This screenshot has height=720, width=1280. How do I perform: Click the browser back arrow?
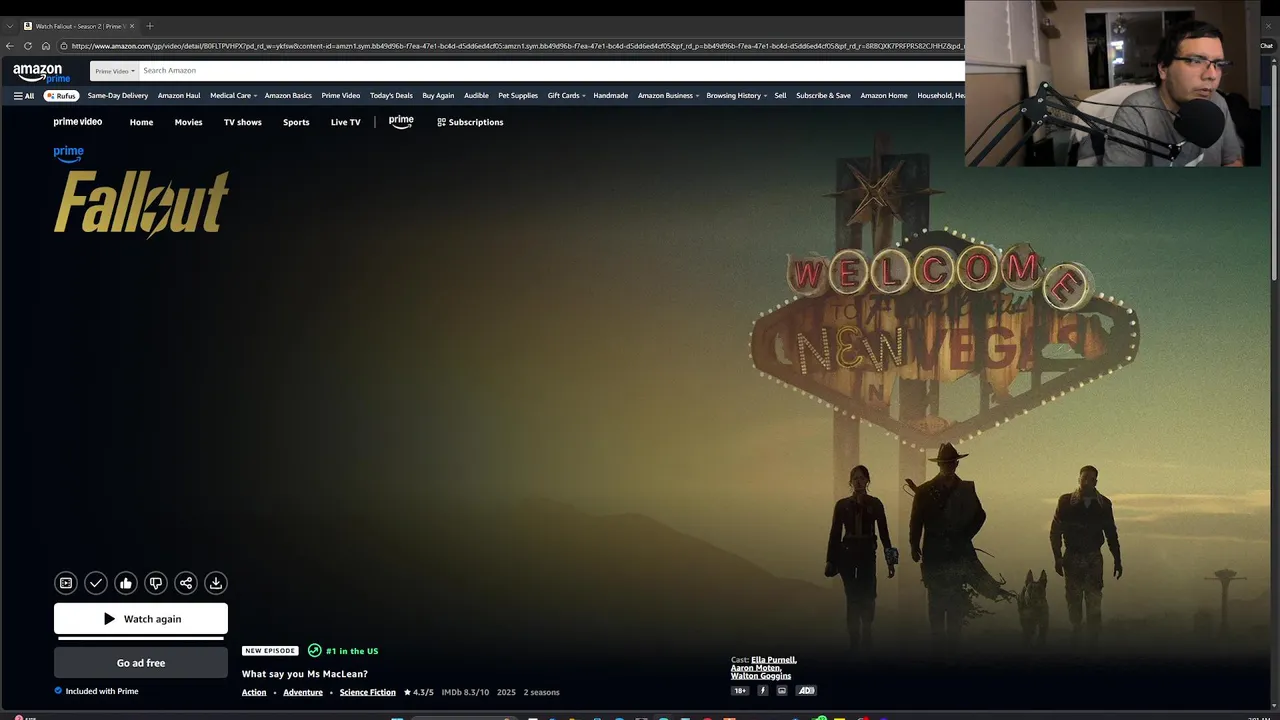[x=10, y=46]
